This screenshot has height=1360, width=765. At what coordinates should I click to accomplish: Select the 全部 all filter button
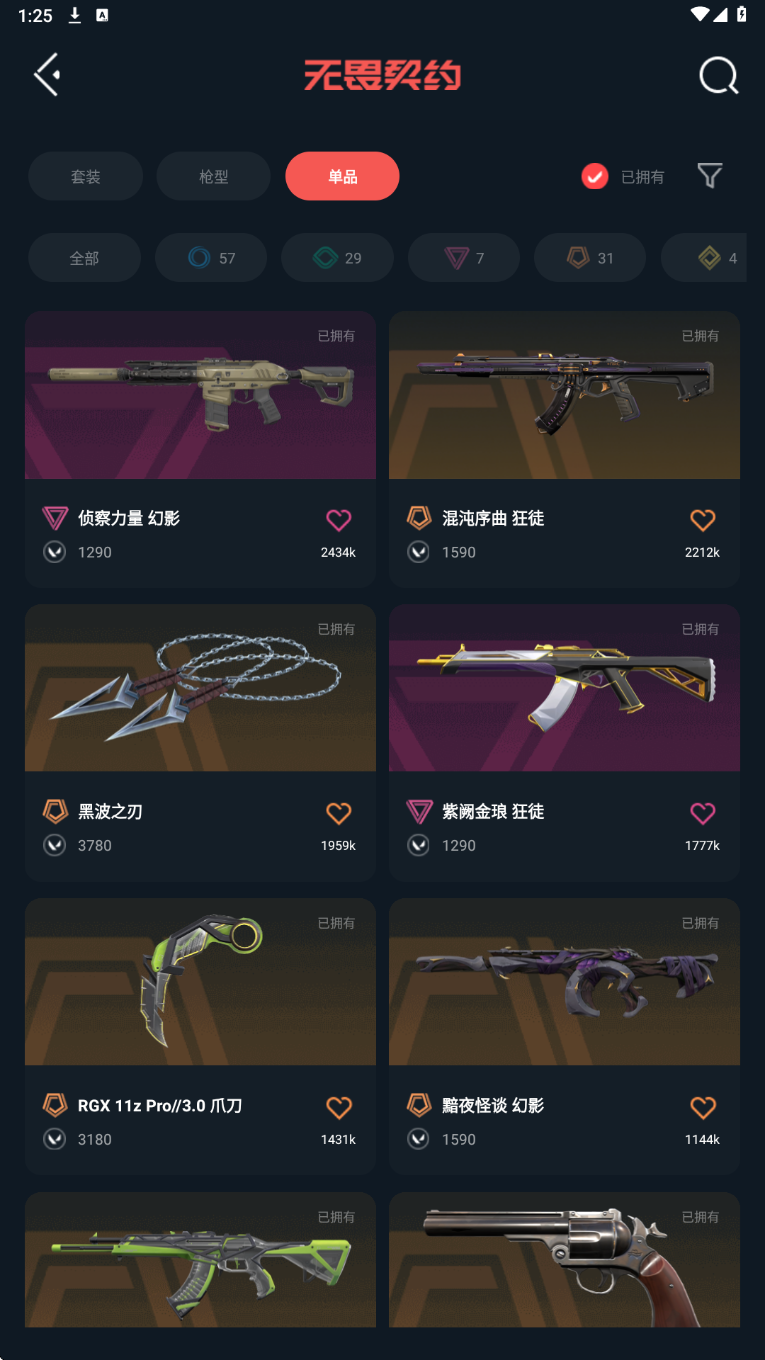[84, 258]
